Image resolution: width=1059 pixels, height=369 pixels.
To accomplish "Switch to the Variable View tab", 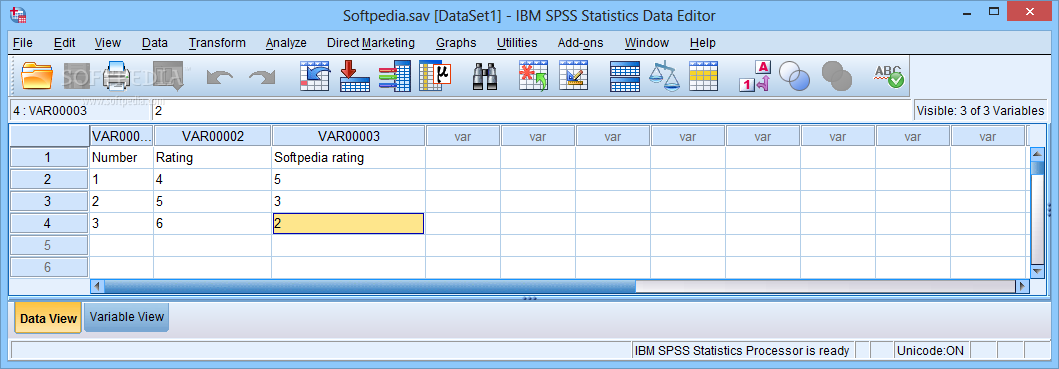I will (126, 317).
